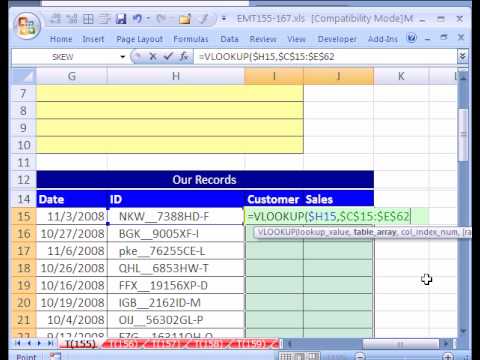
Task: Click the 'Customer' header cell
Action: (x=274, y=199)
